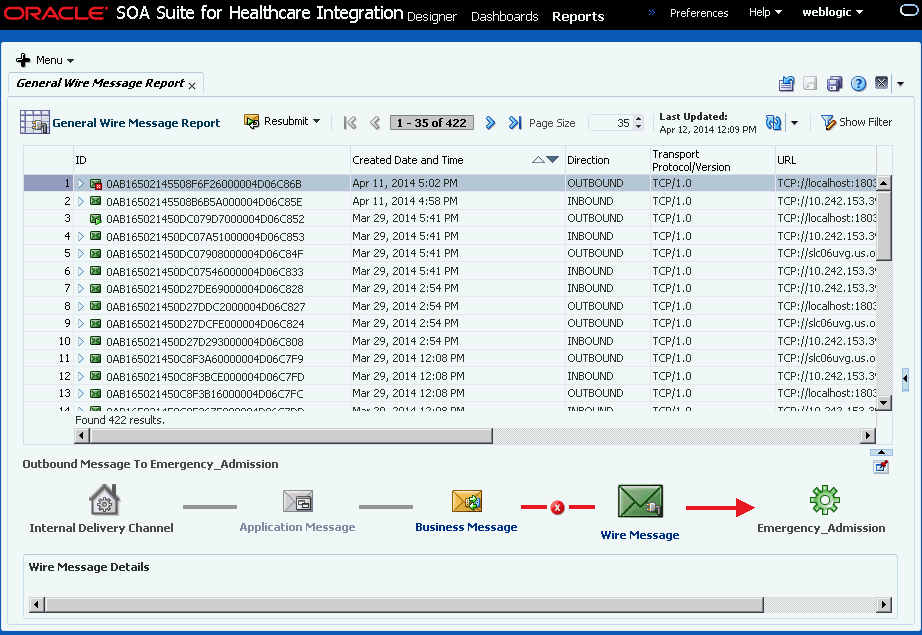Click the save all icon in tab toolbar
Image resolution: width=922 pixels, height=635 pixels.
click(x=834, y=84)
